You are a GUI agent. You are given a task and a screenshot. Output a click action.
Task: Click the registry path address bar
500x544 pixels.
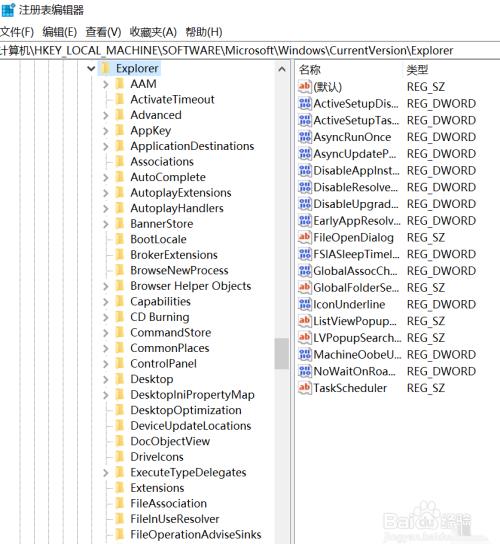click(x=250, y=51)
